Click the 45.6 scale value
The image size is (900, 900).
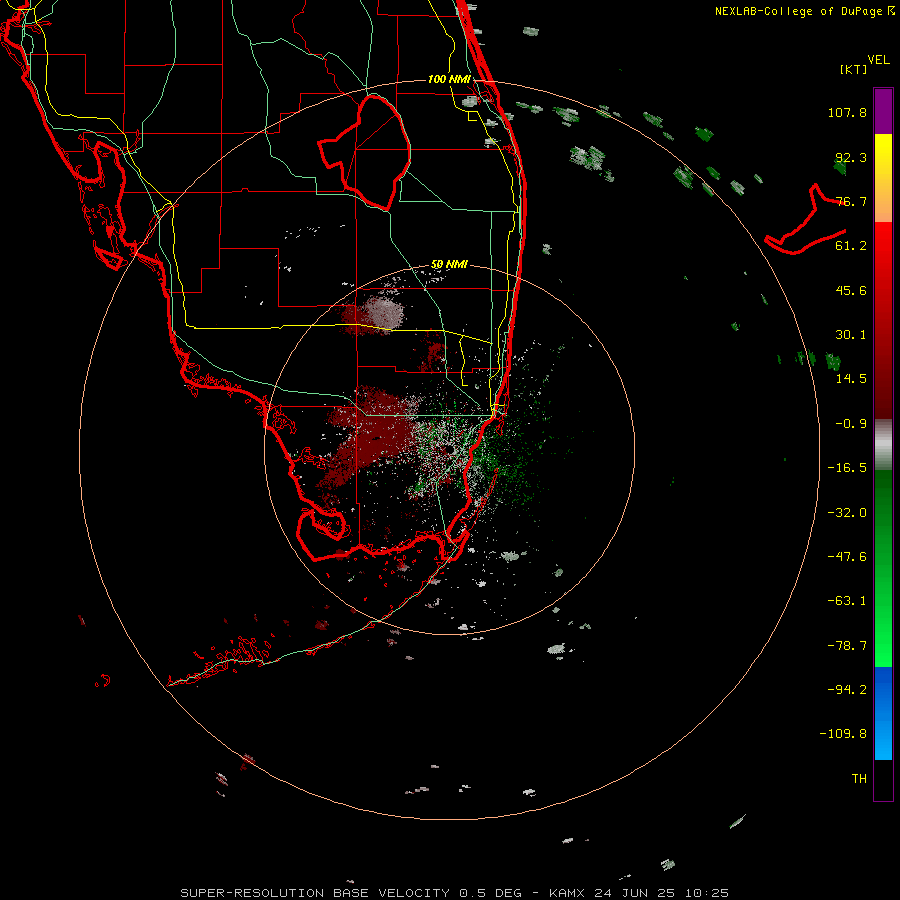click(x=851, y=290)
